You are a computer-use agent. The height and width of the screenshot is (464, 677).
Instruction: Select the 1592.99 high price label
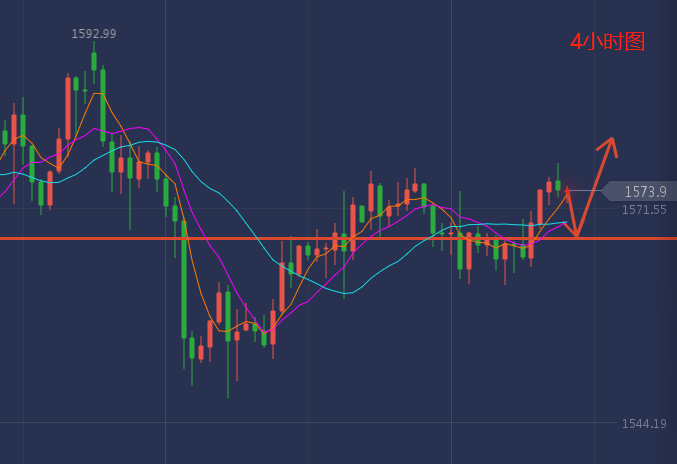(x=93, y=34)
